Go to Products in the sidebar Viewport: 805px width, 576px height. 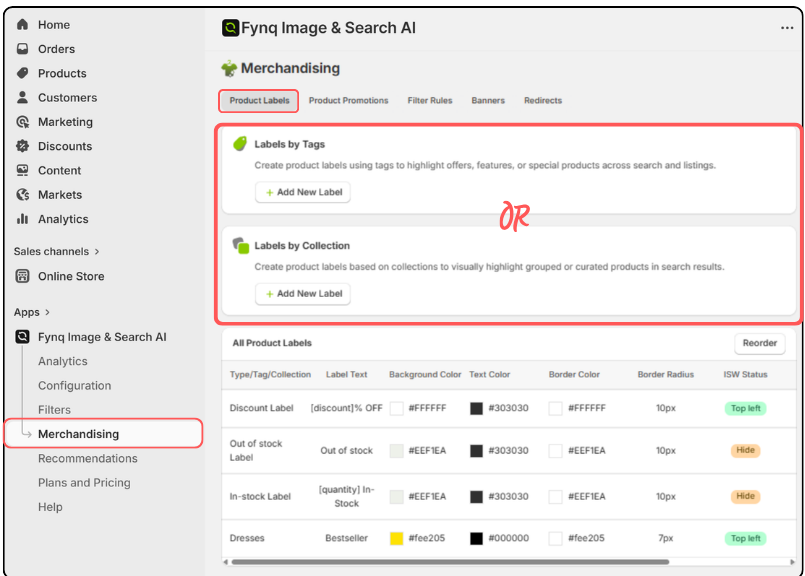(x=62, y=73)
